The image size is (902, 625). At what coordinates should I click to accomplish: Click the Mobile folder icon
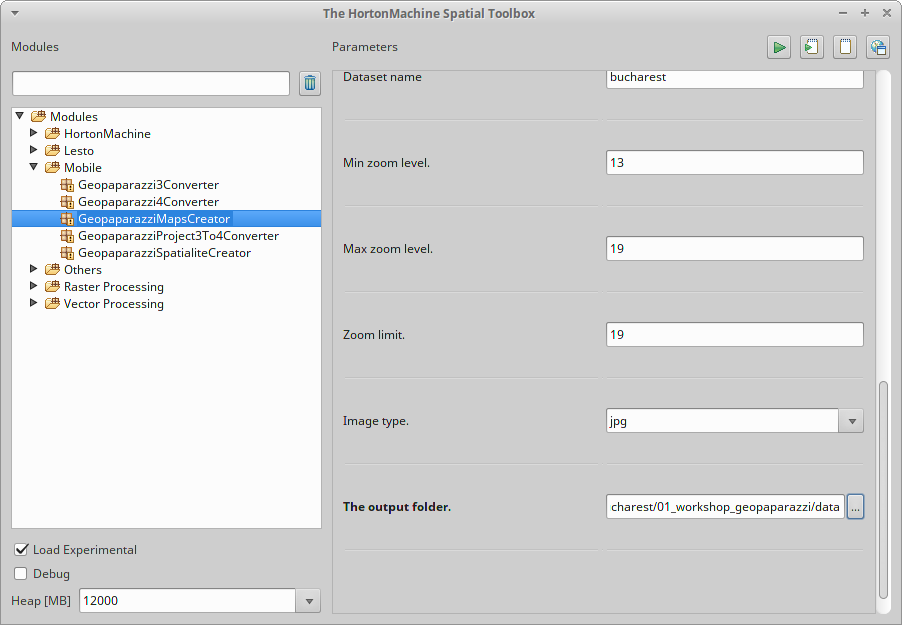click(52, 167)
